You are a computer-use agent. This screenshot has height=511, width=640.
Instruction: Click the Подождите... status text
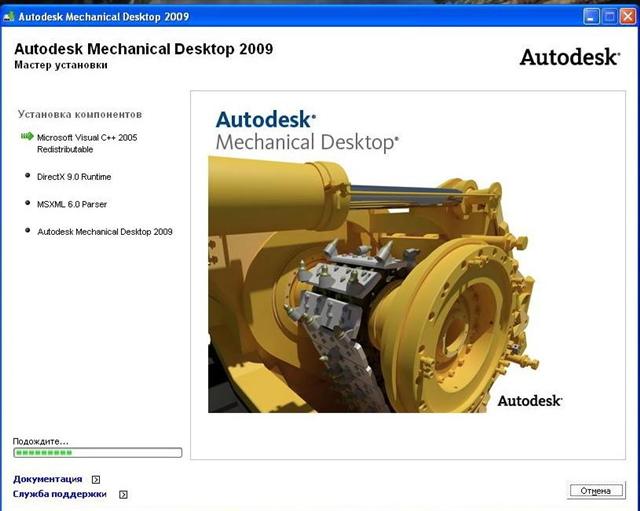(40, 441)
